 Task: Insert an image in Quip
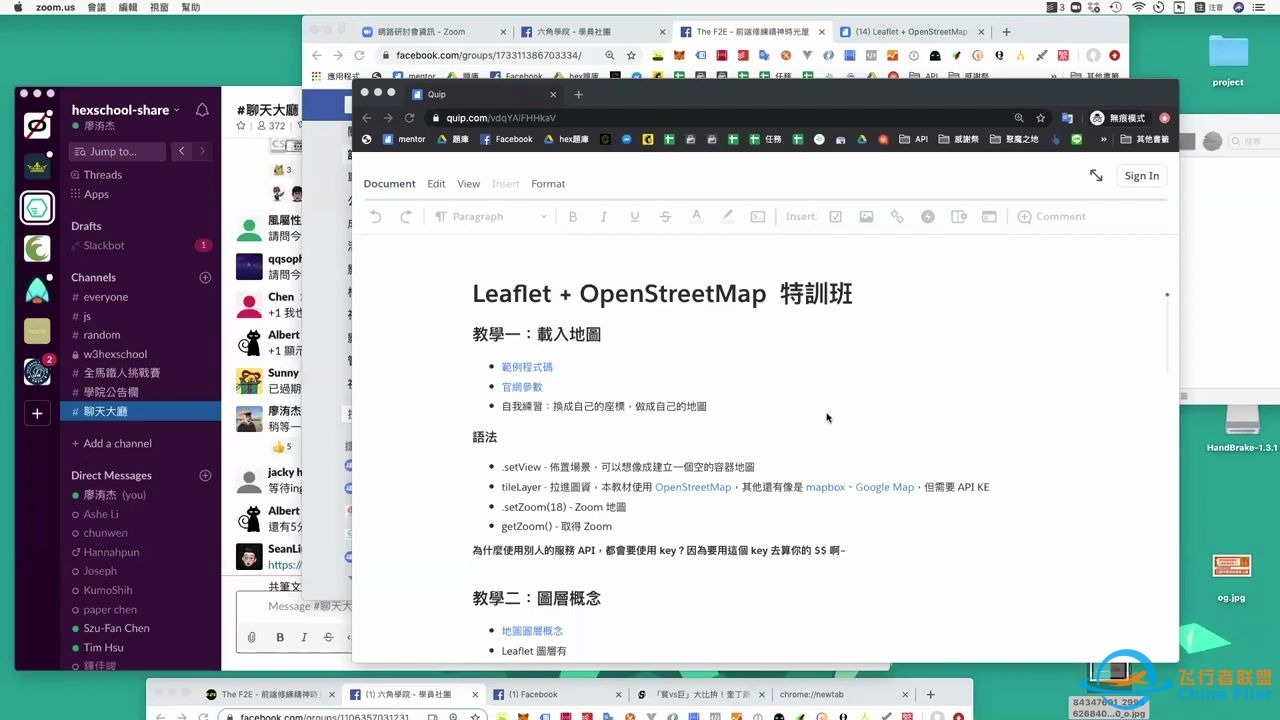click(x=866, y=216)
